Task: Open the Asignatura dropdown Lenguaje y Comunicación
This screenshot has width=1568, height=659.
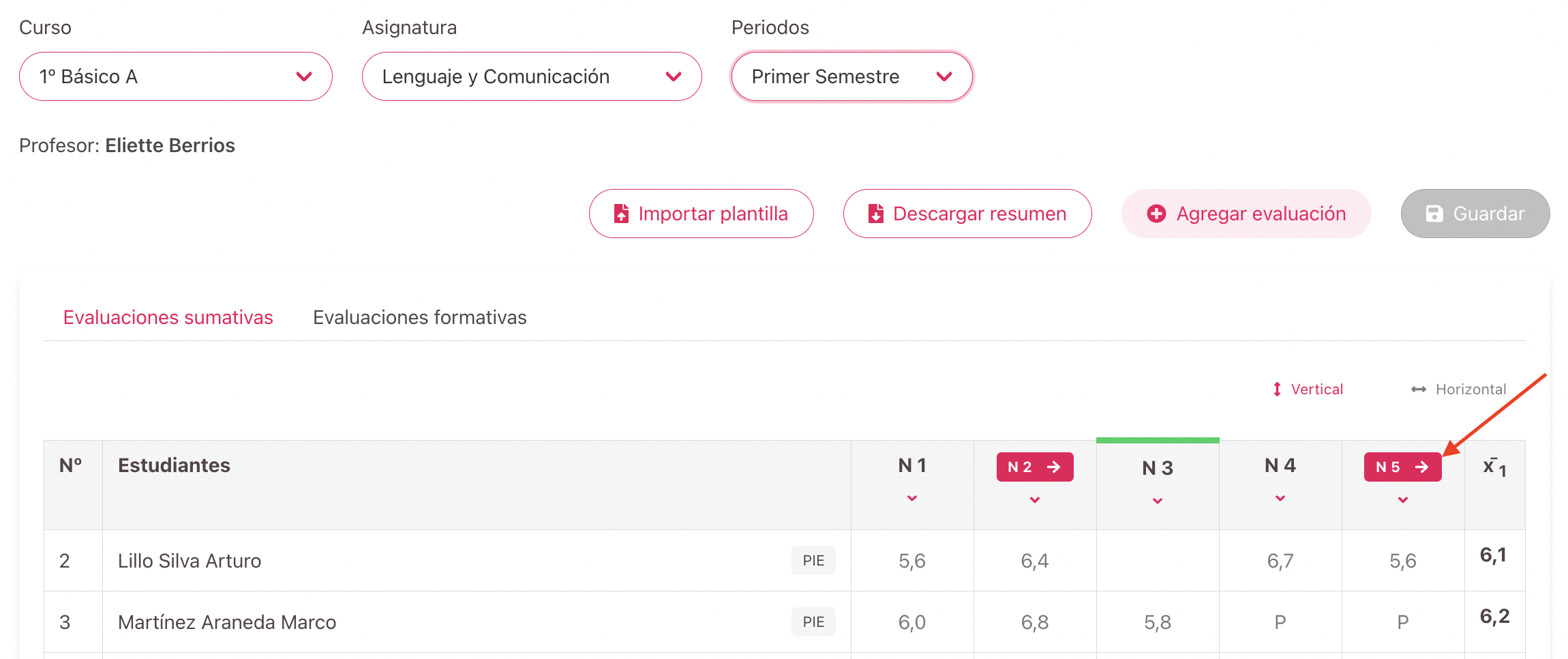Action: click(x=532, y=76)
